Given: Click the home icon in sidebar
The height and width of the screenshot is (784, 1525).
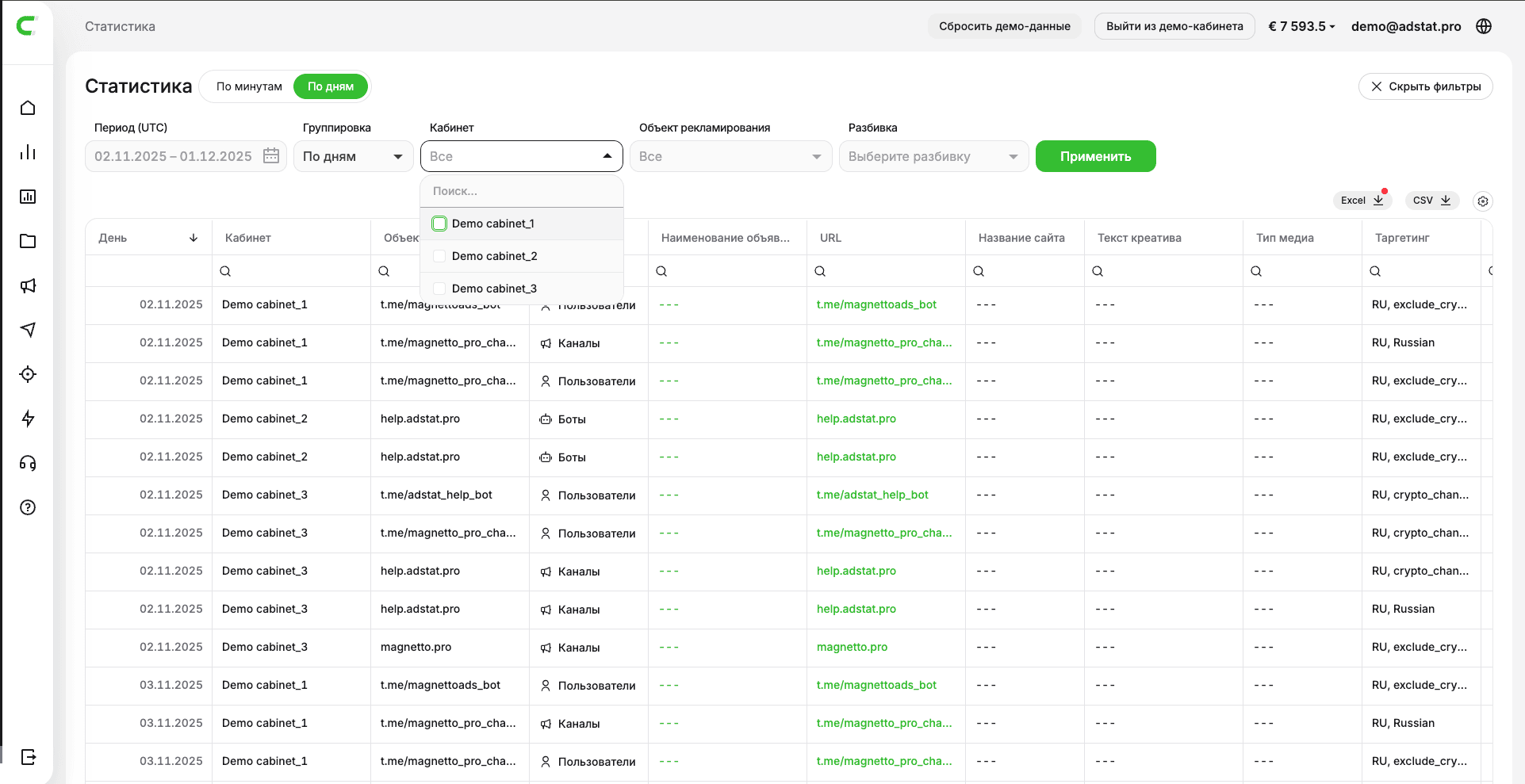Looking at the screenshot, I should coord(28,108).
